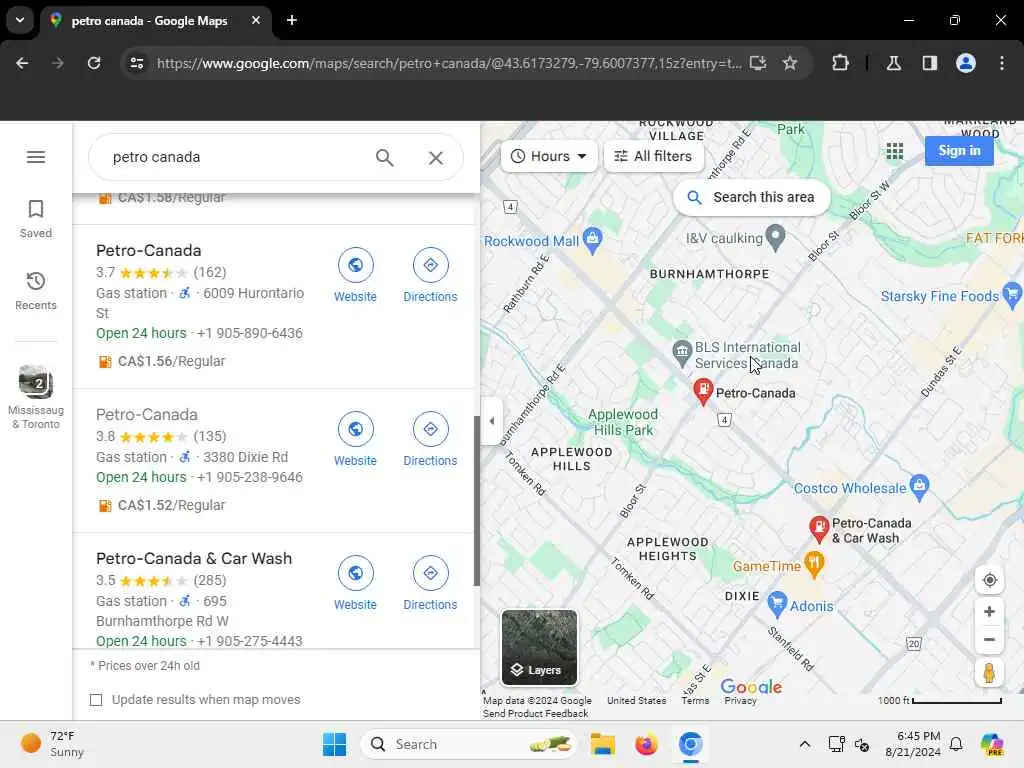Open Saved places in sidebar
Viewport: 1024px width, 768px height.
(36, 219)
